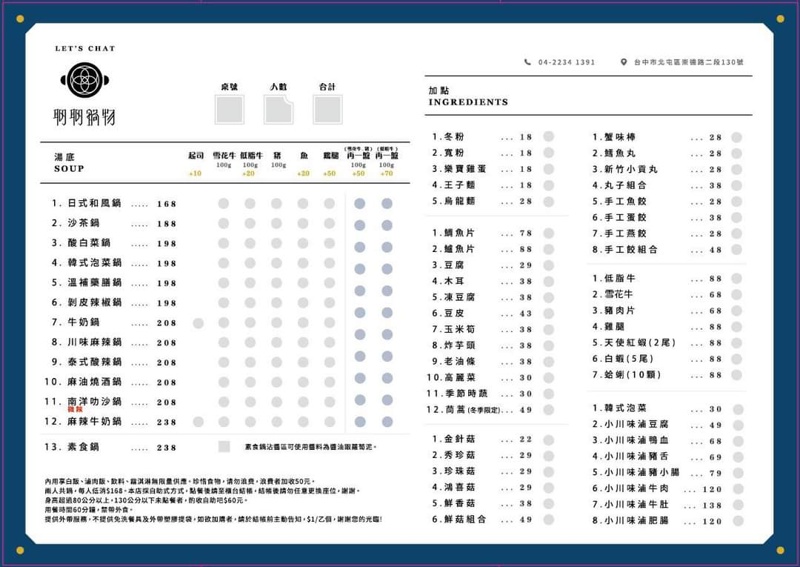
Task: Click the 台中市北屯區 address text
Action: [x=688, y=62]
